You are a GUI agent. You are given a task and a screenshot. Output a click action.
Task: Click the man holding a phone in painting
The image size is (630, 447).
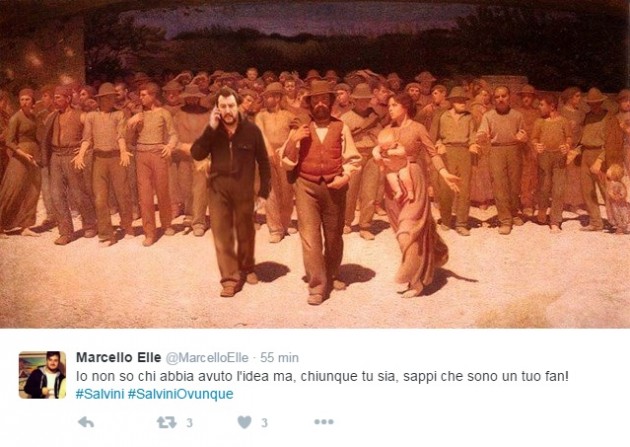point(231,191)
